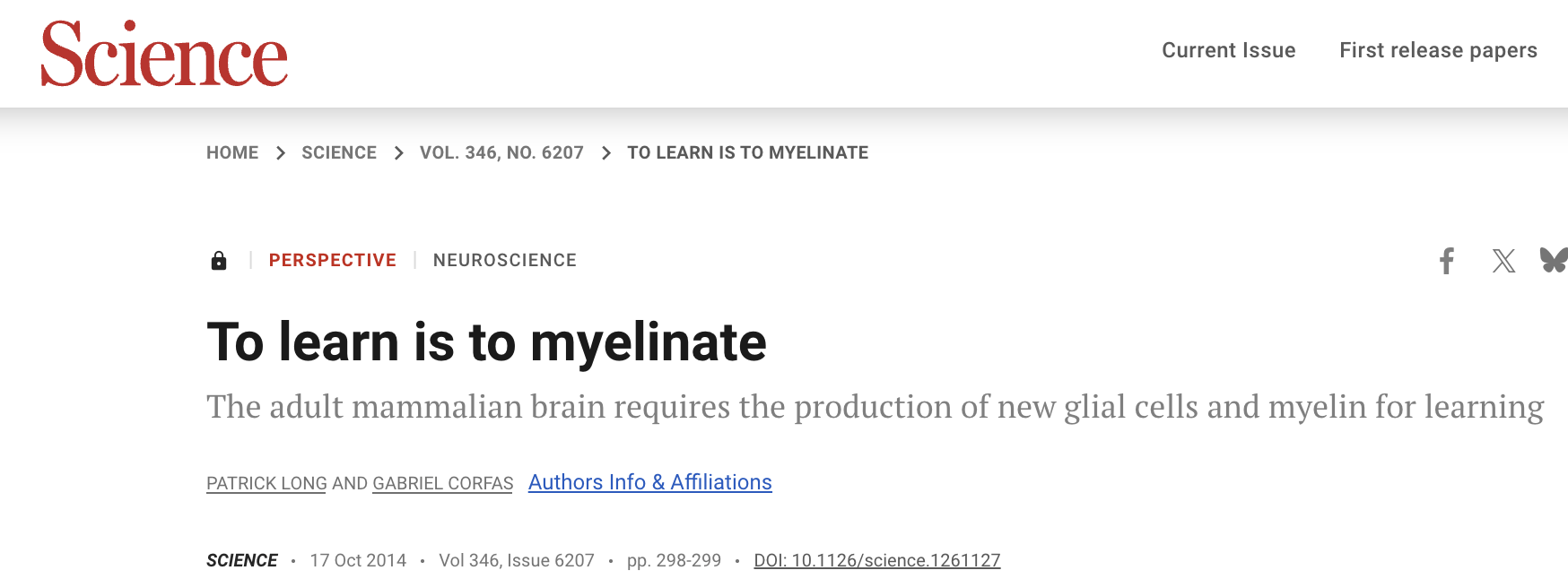Browse the NEUROSCIENCE topic

(505, 260)
